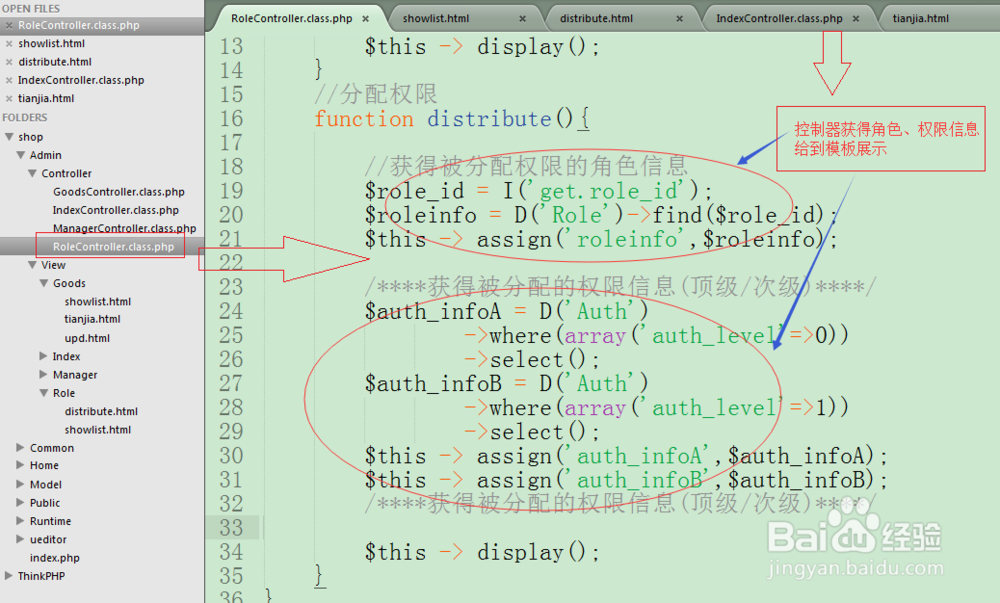Switch to the showlist.html tab
The image size is (1000, 603).
point(436,18)
